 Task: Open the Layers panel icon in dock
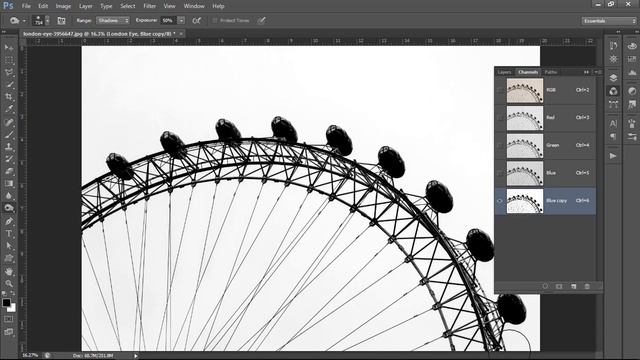point(613,78)
